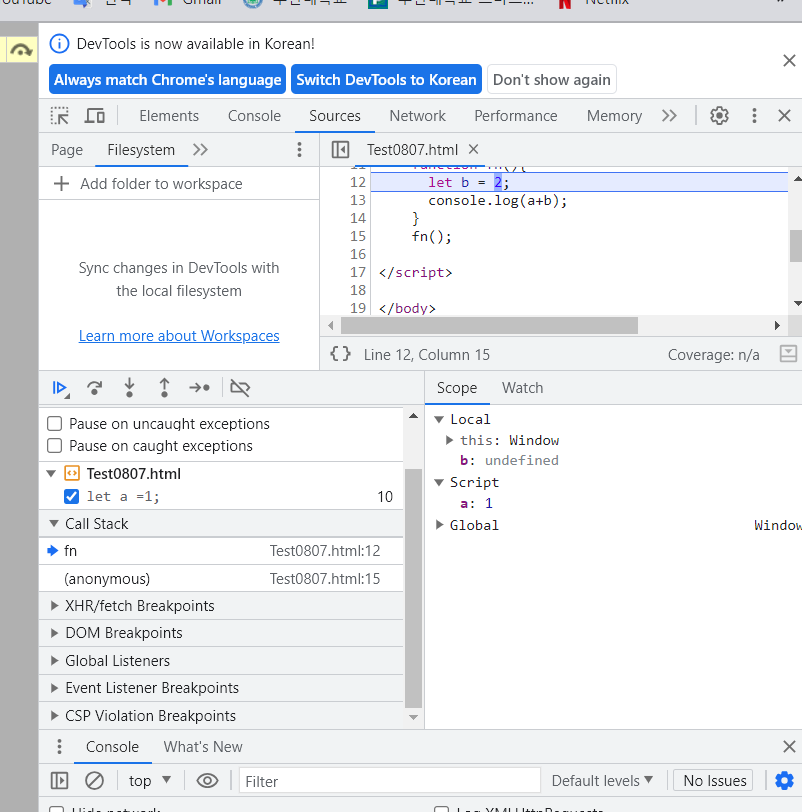Open the Network tab
802x812 pixels.
[417, 115]
